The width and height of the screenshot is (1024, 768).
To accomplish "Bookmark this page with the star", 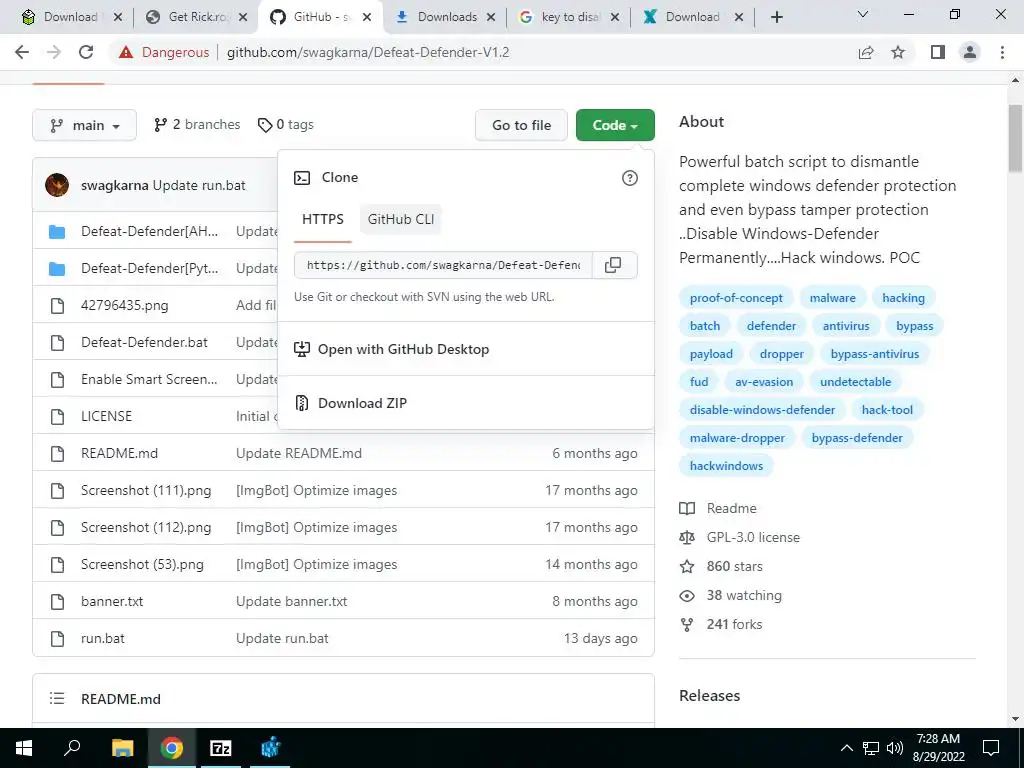I will coord(898,52).
